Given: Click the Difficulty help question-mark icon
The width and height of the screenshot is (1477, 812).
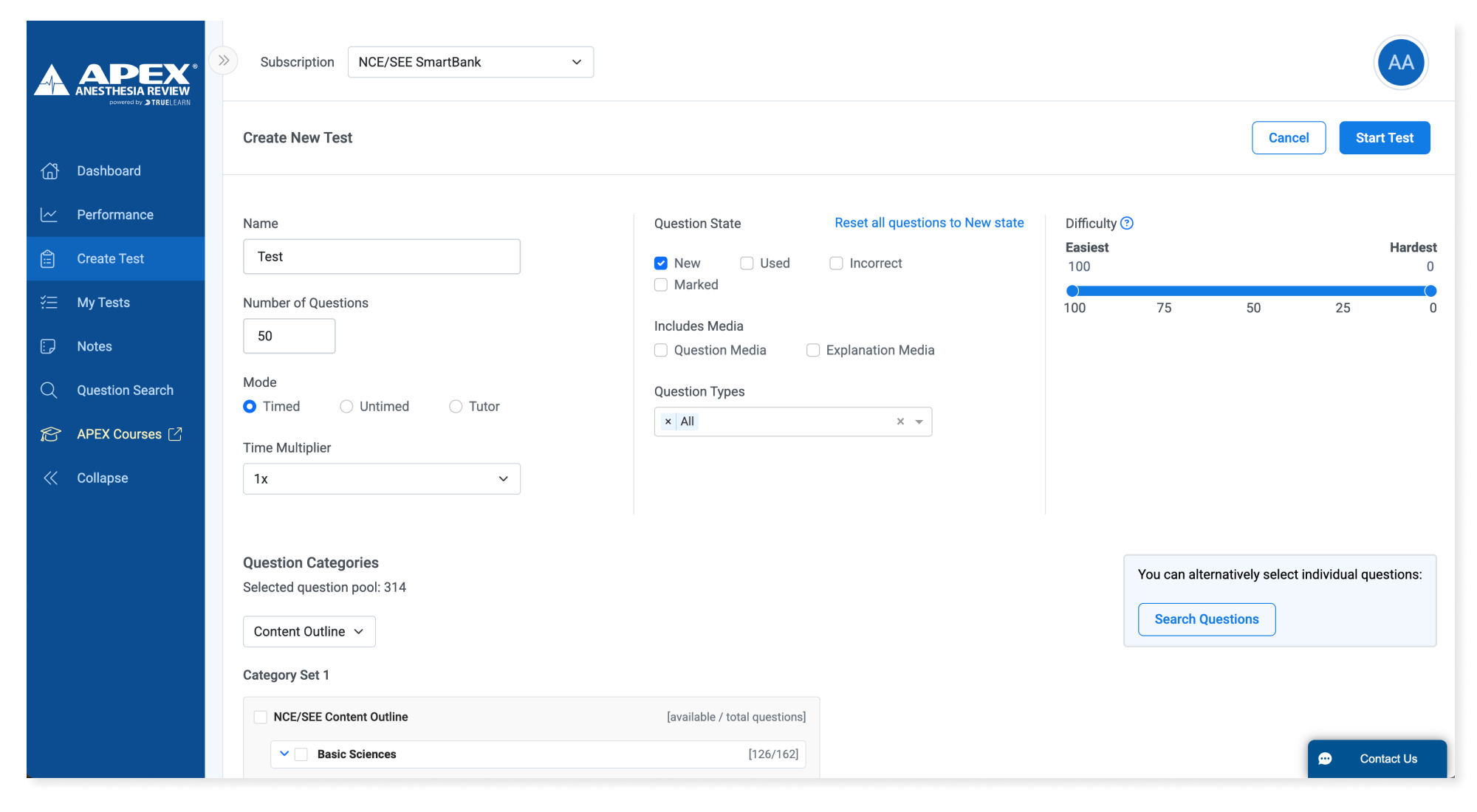Looking at the screenshot, I should point(1127,223).
